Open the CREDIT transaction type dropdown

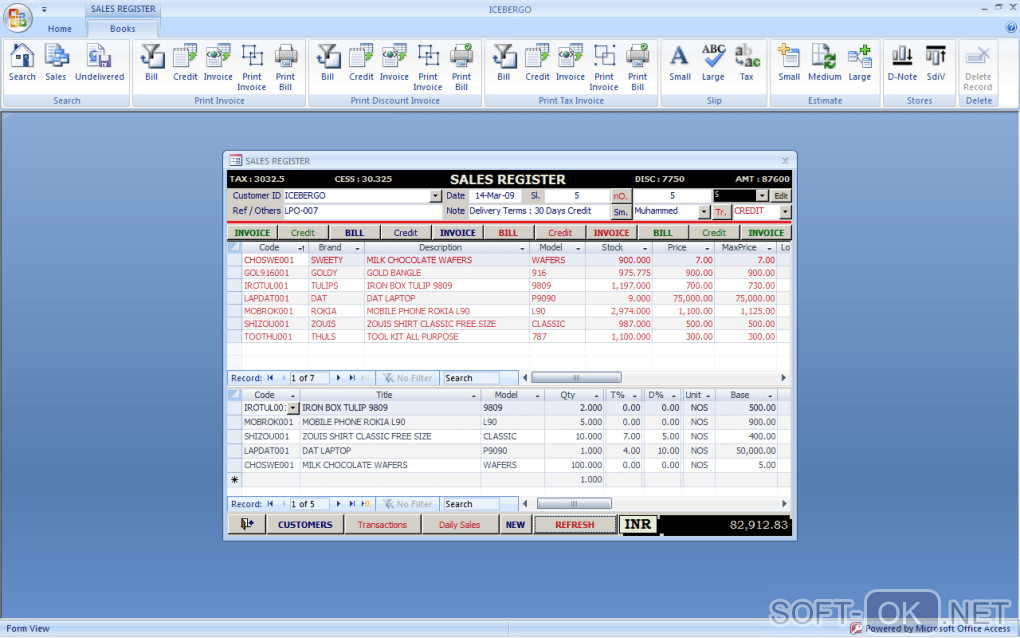coord(785,212)
